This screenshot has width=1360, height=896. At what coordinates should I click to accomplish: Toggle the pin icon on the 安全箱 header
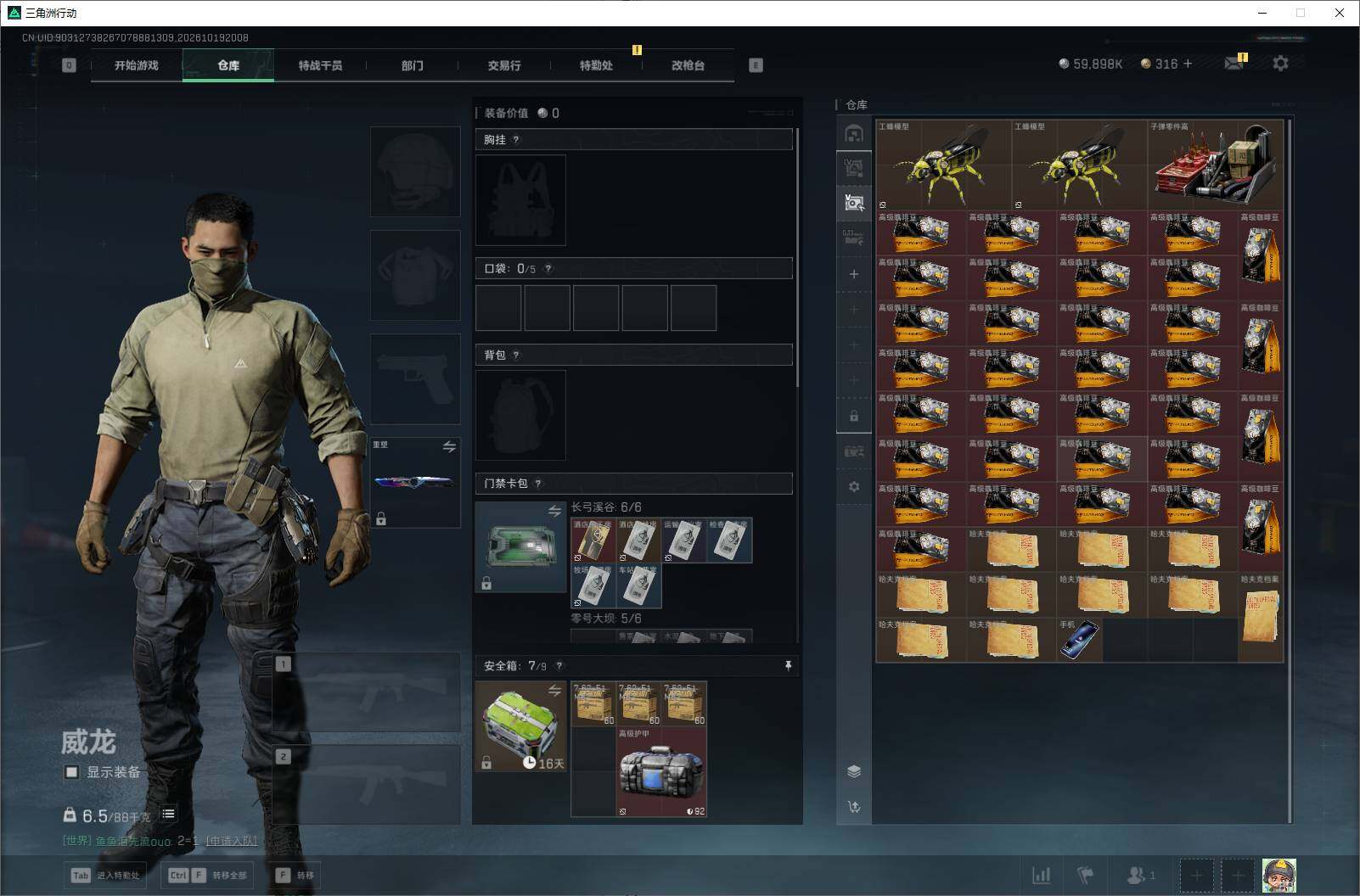pyautogui.click(x=788, y=666)
